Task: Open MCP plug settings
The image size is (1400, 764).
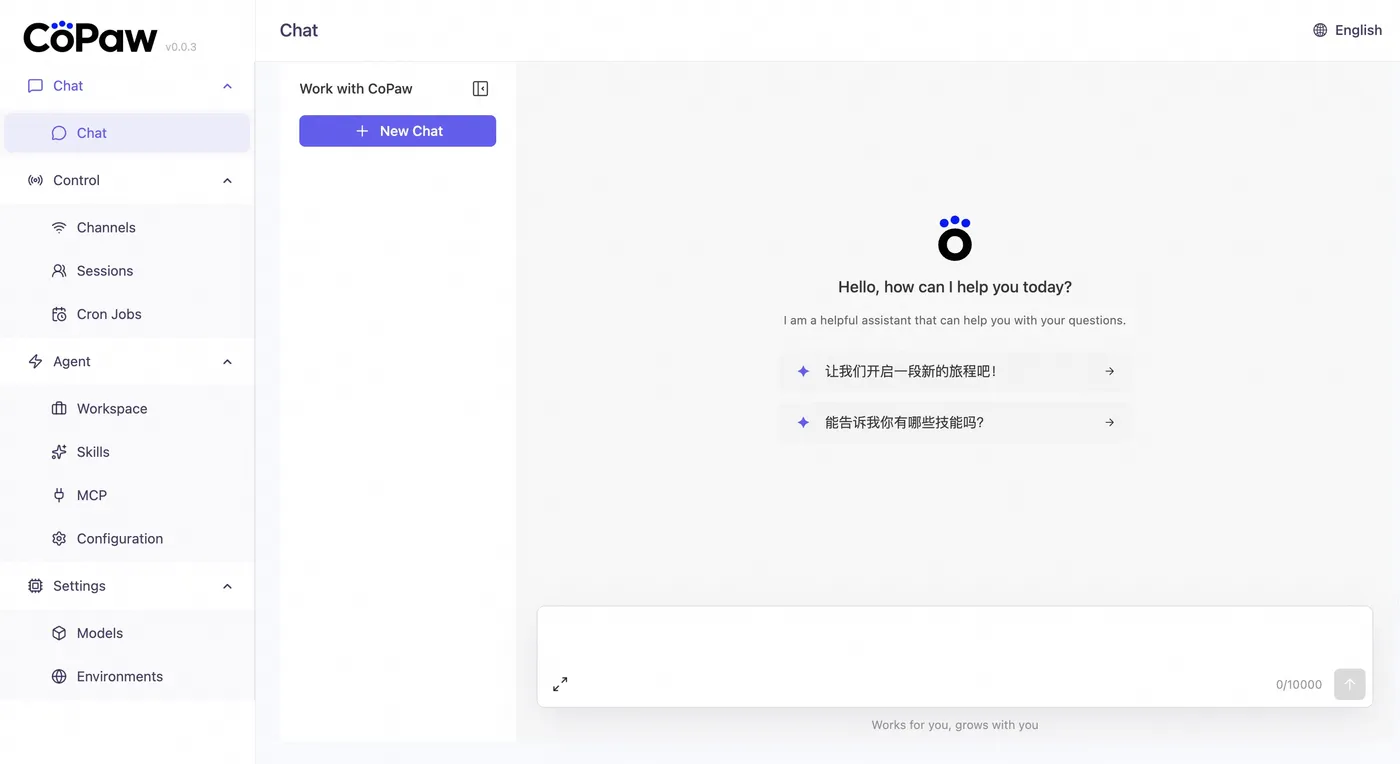Action: (91, 495)
